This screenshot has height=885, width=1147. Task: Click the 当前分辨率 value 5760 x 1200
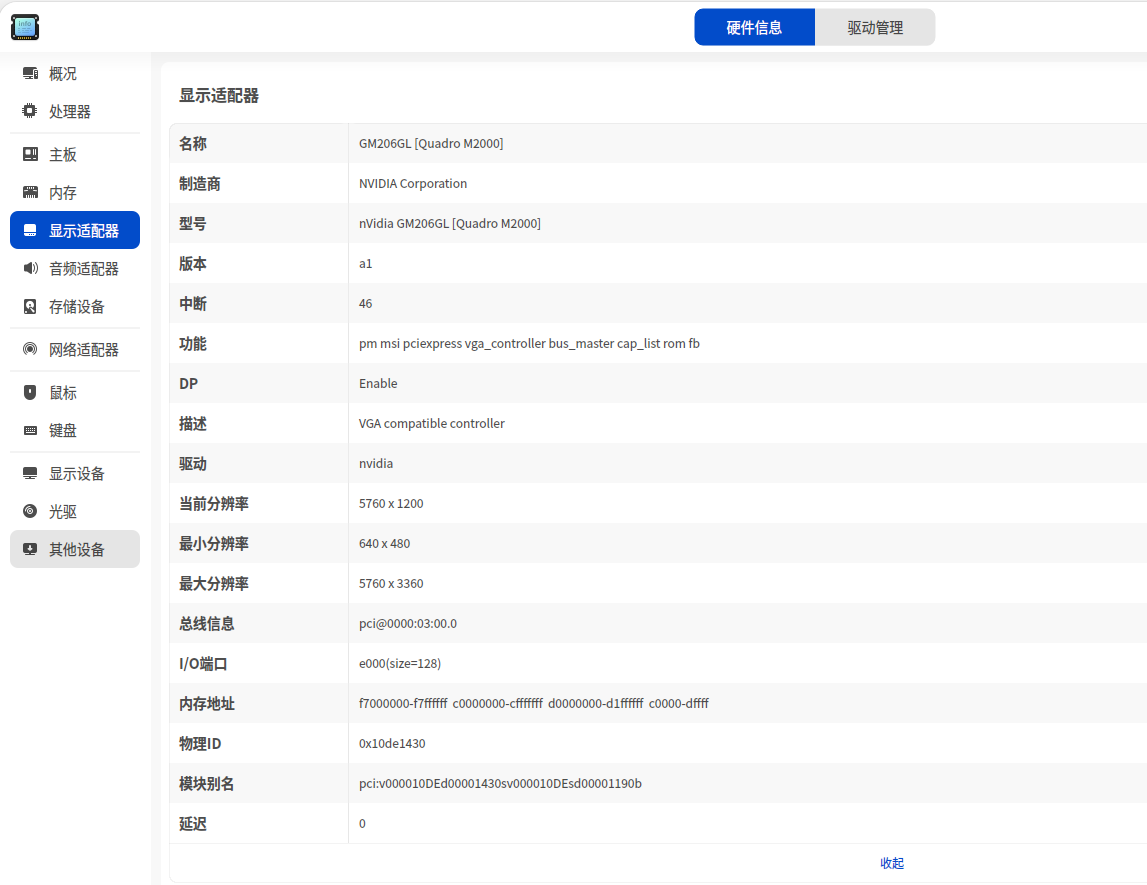coord(391,503)
